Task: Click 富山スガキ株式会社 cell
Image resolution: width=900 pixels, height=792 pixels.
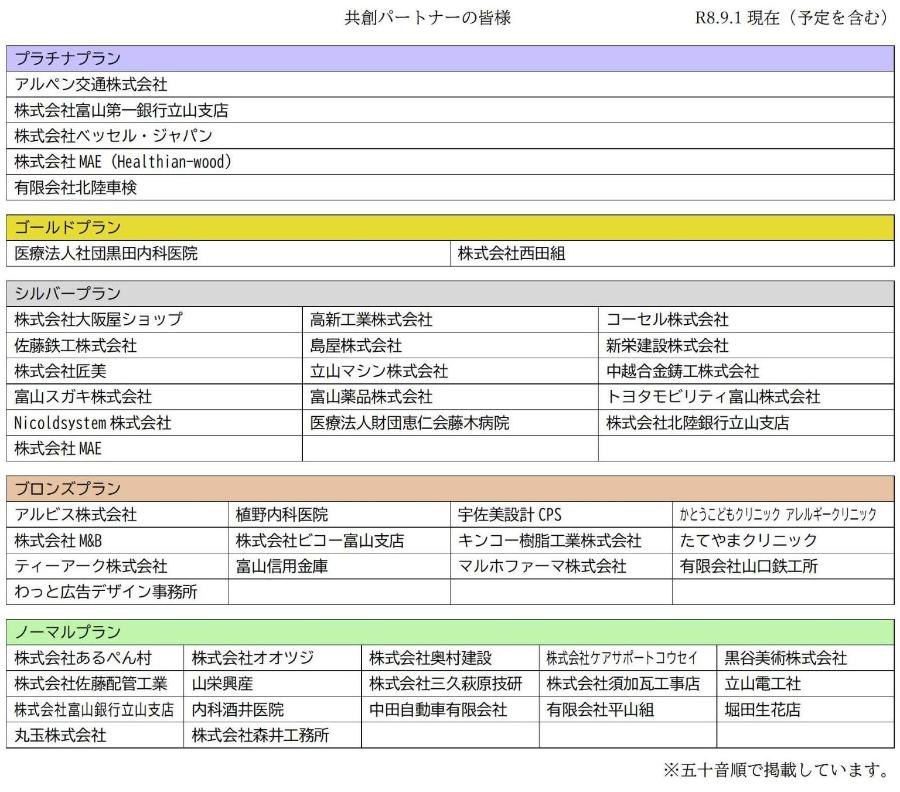Action: [x=154, y=397]
